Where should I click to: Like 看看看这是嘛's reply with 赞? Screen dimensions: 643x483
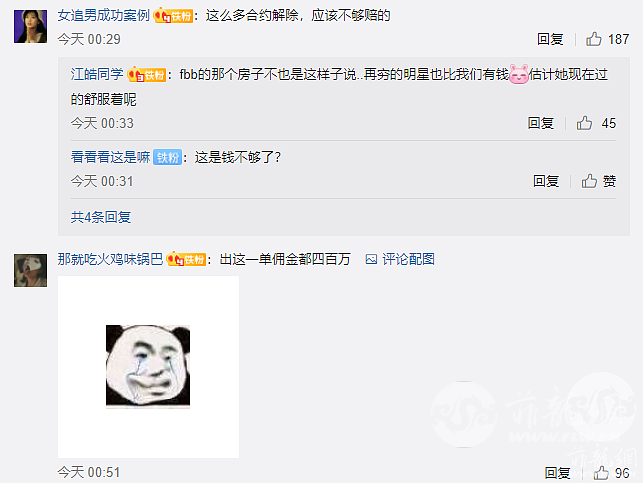[599, 181]
